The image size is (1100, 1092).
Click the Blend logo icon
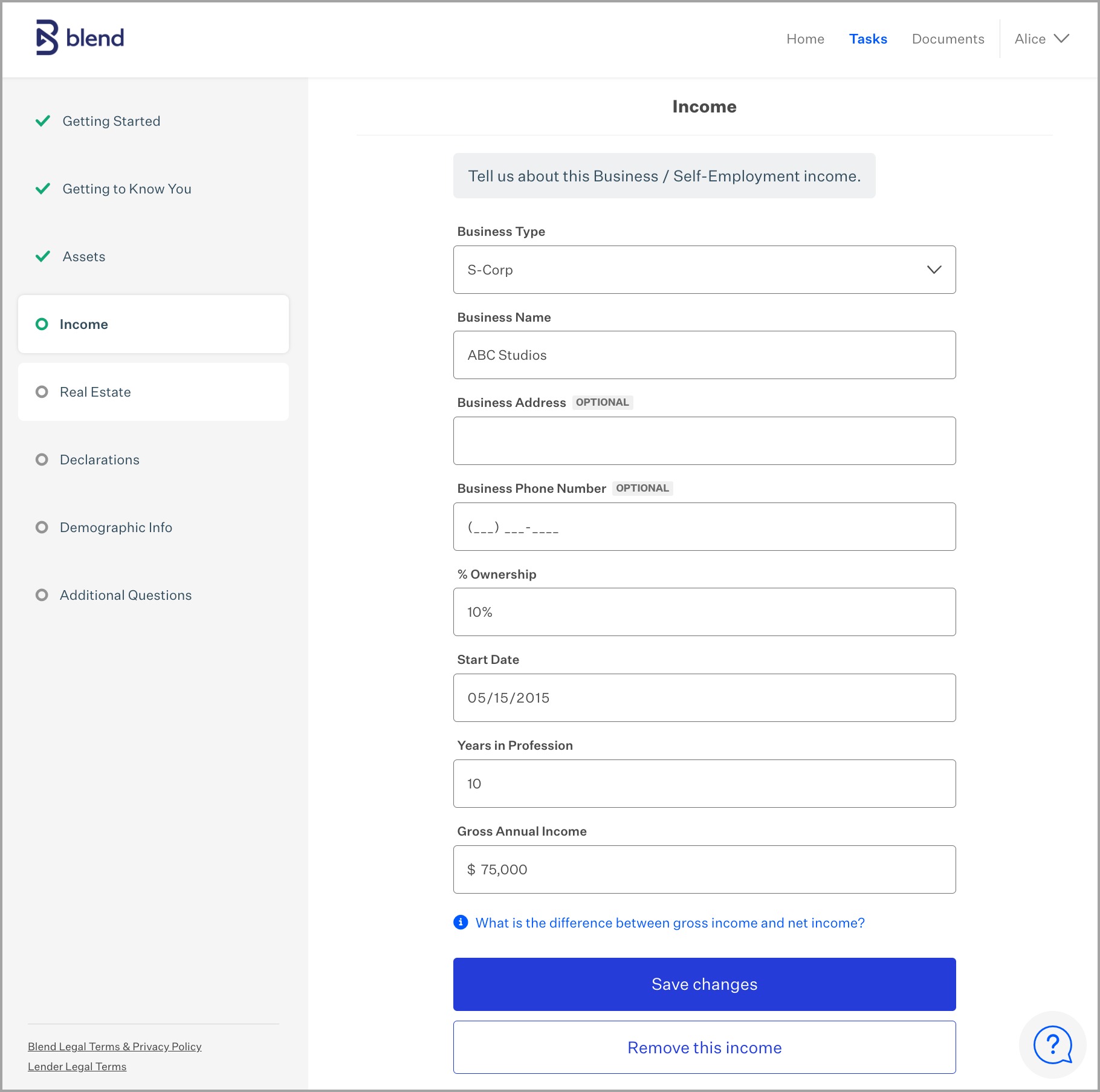(x=47, y=37)
